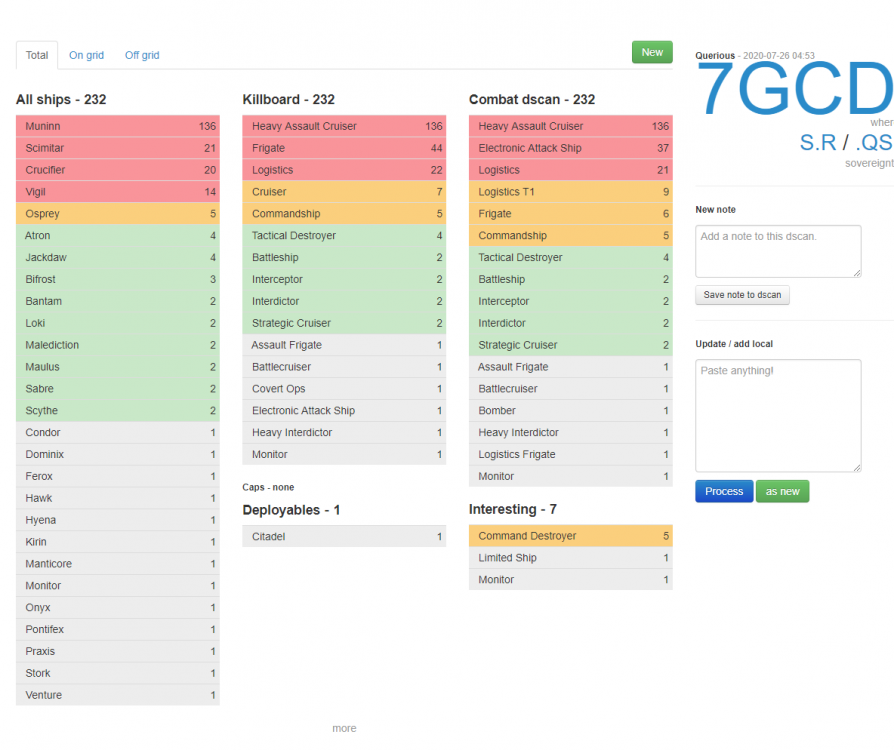Click the green New button
This screenshot has width=894, height=750.
[x=652, y=52]
